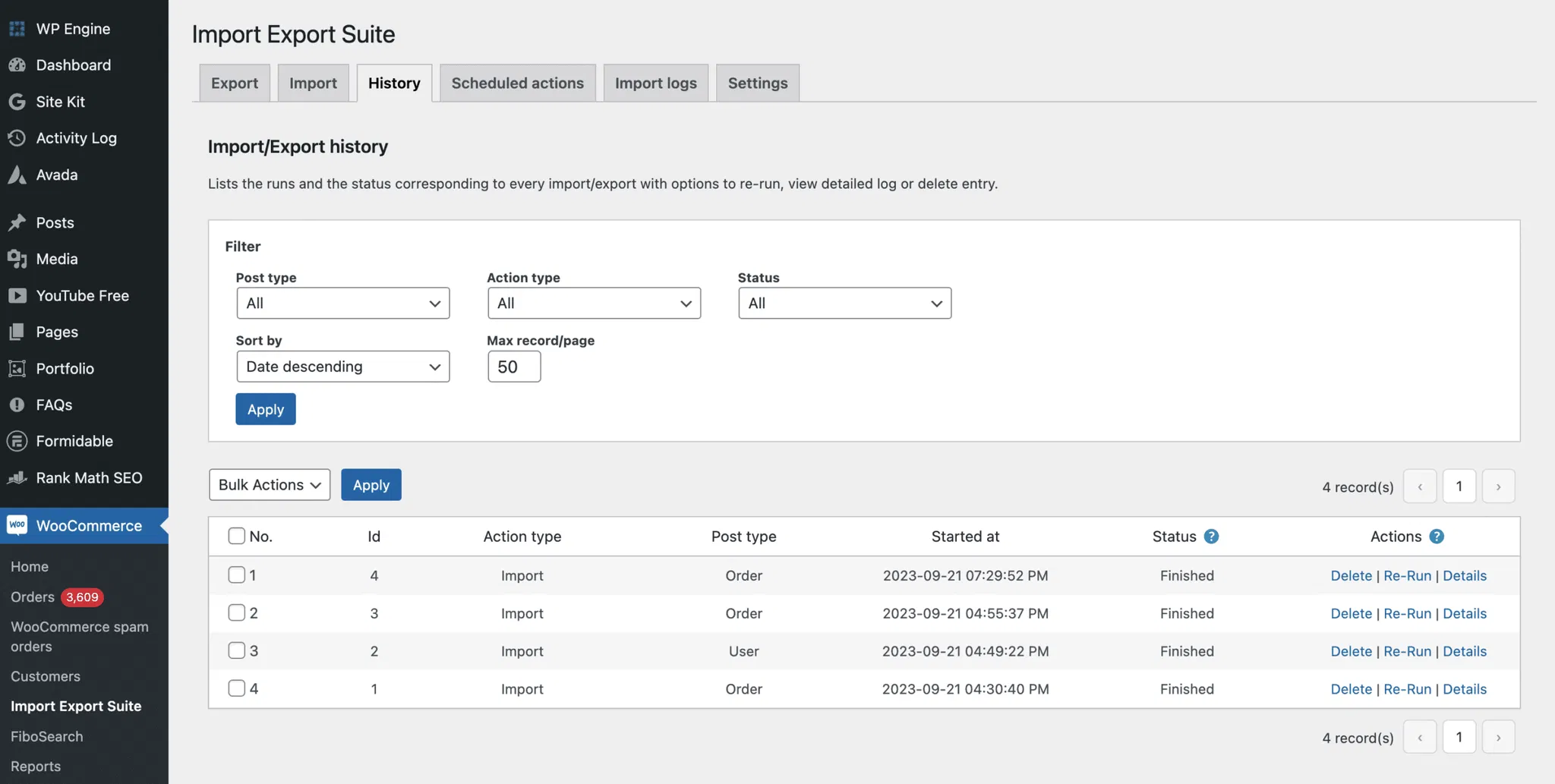Click the Max record/page input field

pyautogui.click(x=514, y=367)
